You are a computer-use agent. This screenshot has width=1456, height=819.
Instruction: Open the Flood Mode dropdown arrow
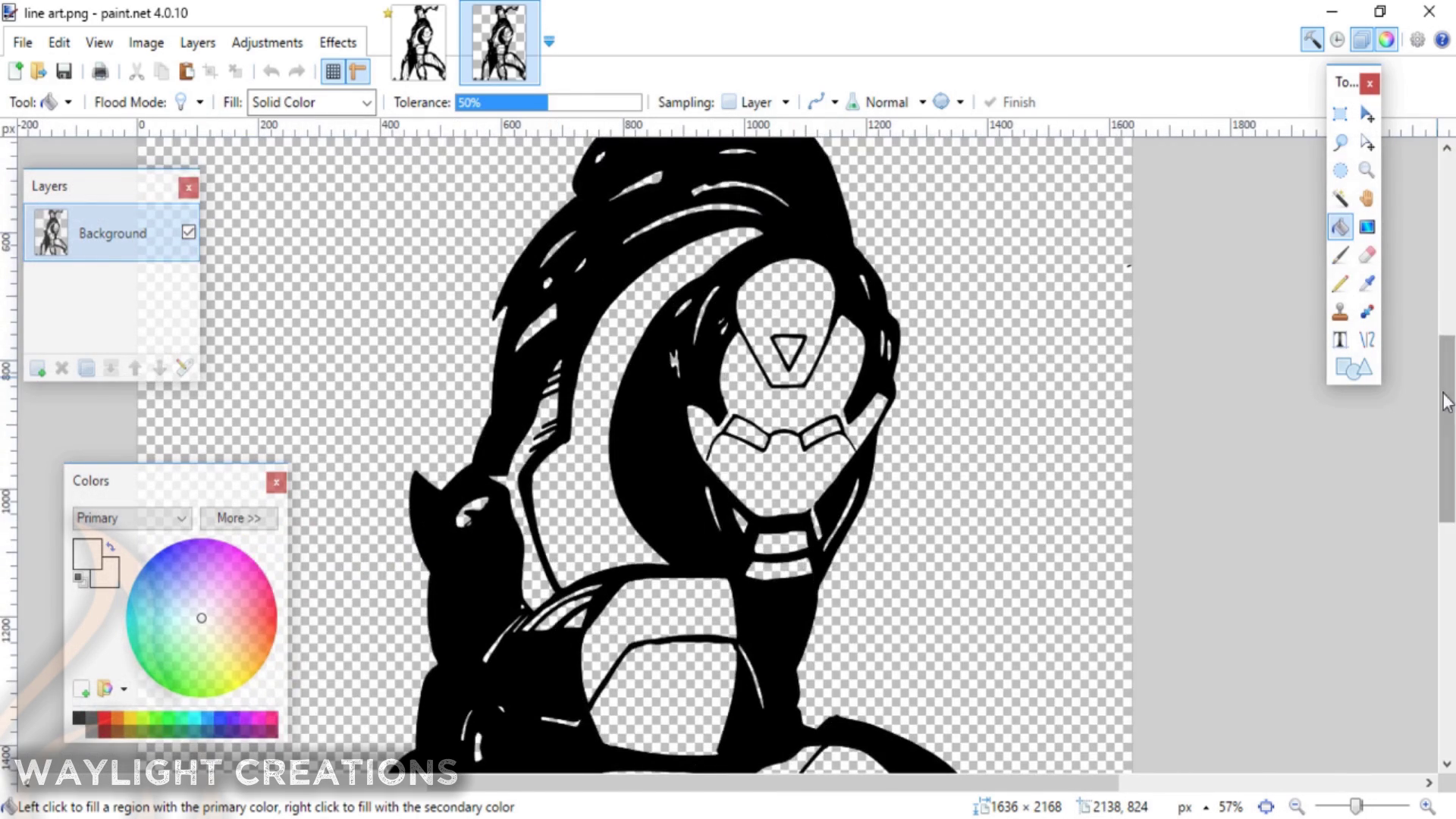(200, 102)
